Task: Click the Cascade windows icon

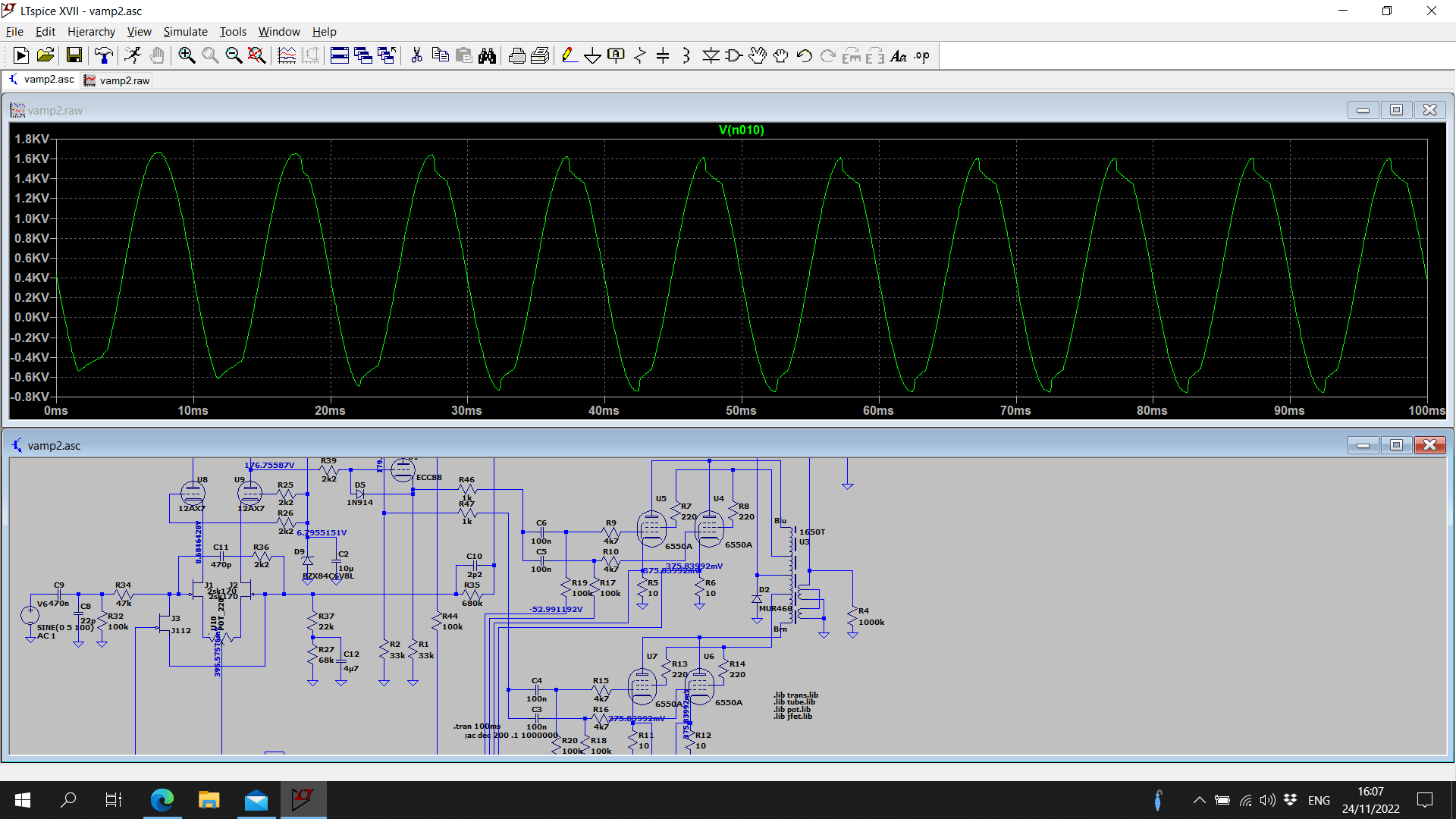Action: (363, 55)
